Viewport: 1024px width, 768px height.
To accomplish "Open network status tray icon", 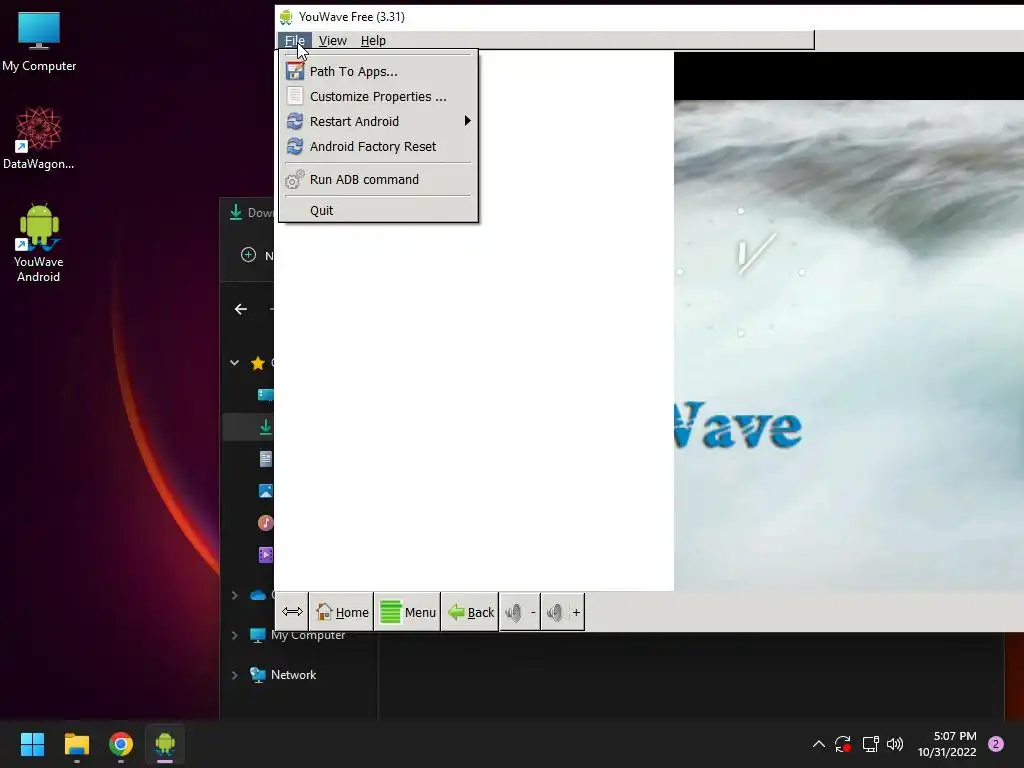I will 871,744.
